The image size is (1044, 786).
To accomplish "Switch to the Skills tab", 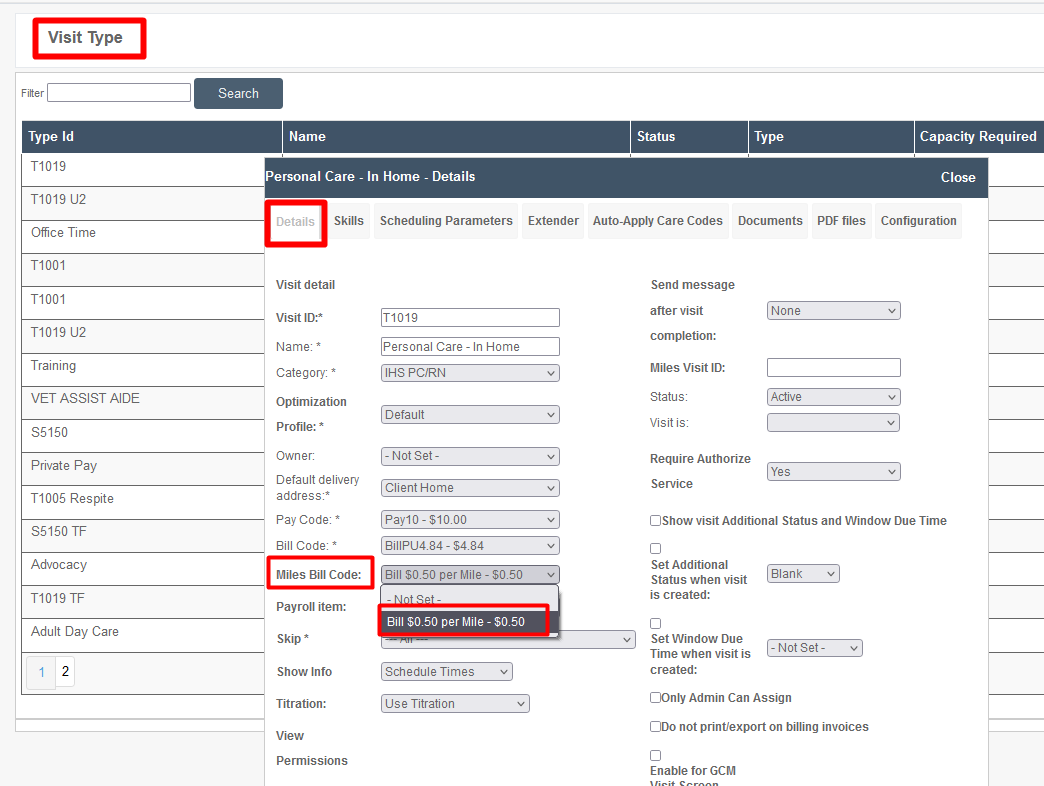I will 349,221.
